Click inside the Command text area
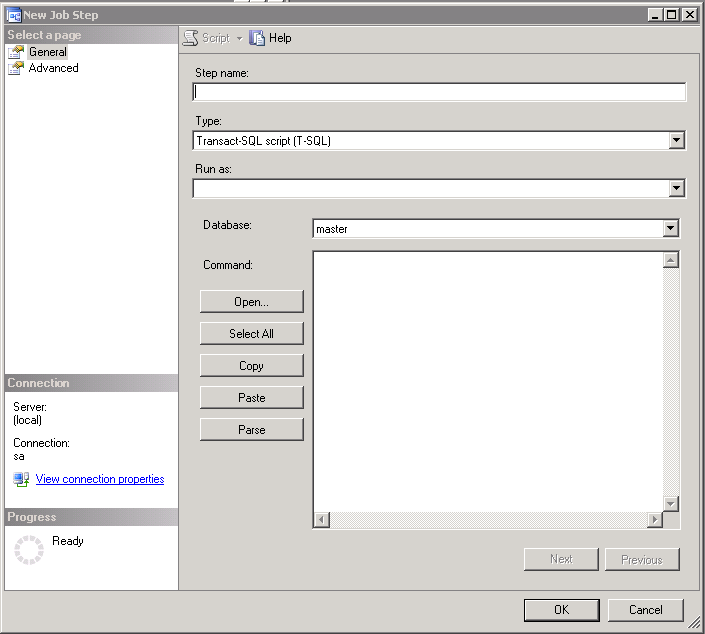 (488, 381)
